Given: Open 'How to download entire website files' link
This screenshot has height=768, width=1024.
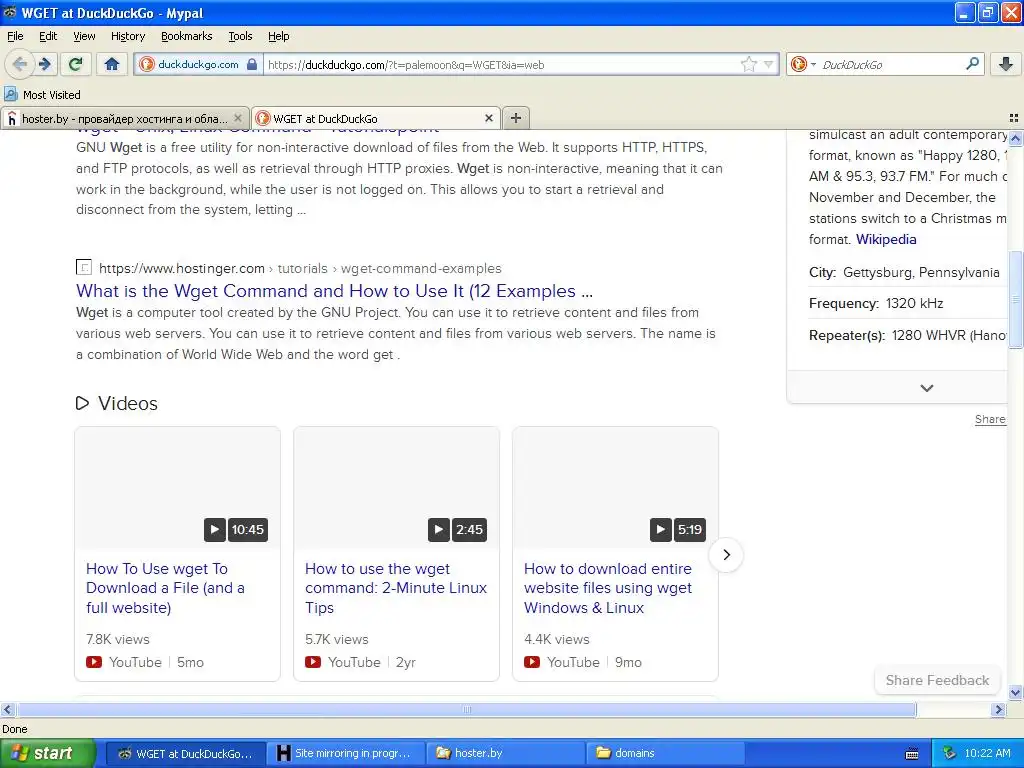Looking at the screenshot, I should [x=608, y=588].
